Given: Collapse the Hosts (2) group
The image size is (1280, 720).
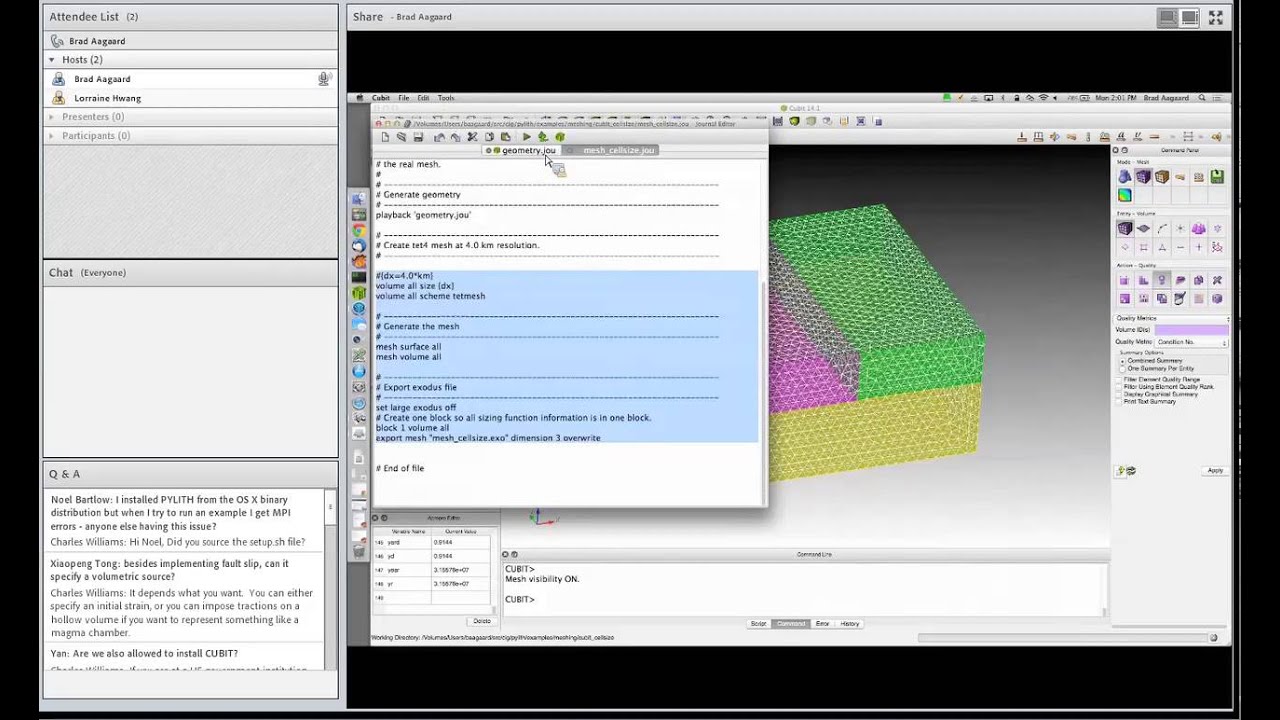Looking at the screenshot, I should (x=52, y=60).
